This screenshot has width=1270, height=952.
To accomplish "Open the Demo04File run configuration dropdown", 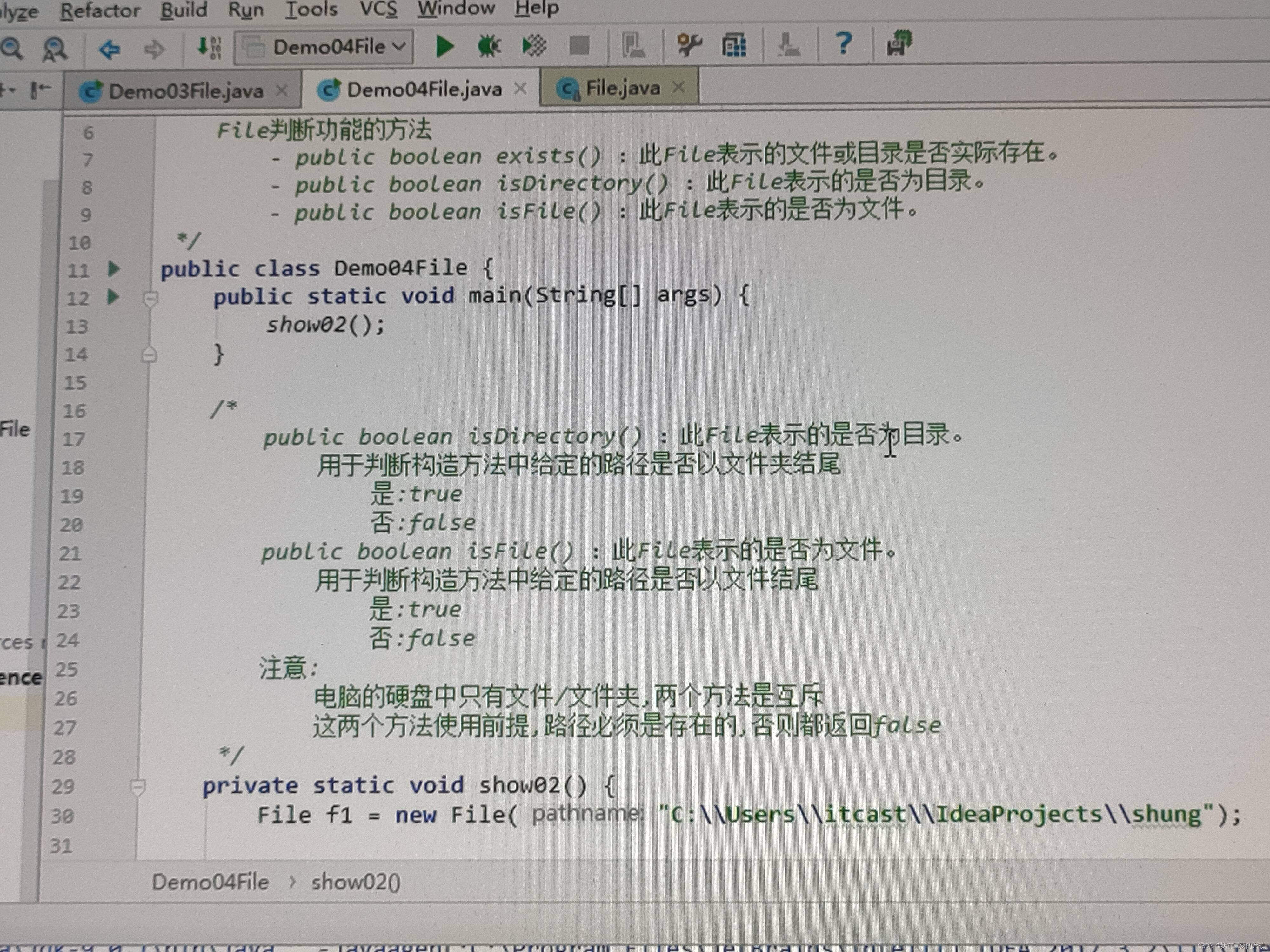I will coord(323,47).
